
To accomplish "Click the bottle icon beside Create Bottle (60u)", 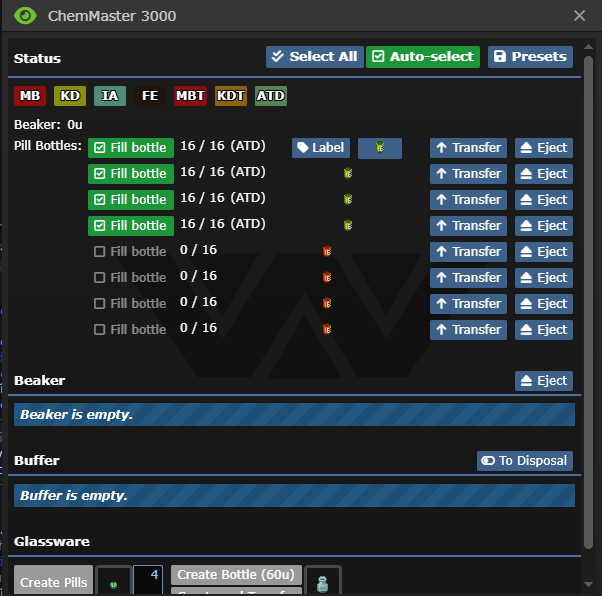I will (x=323, y=582).
